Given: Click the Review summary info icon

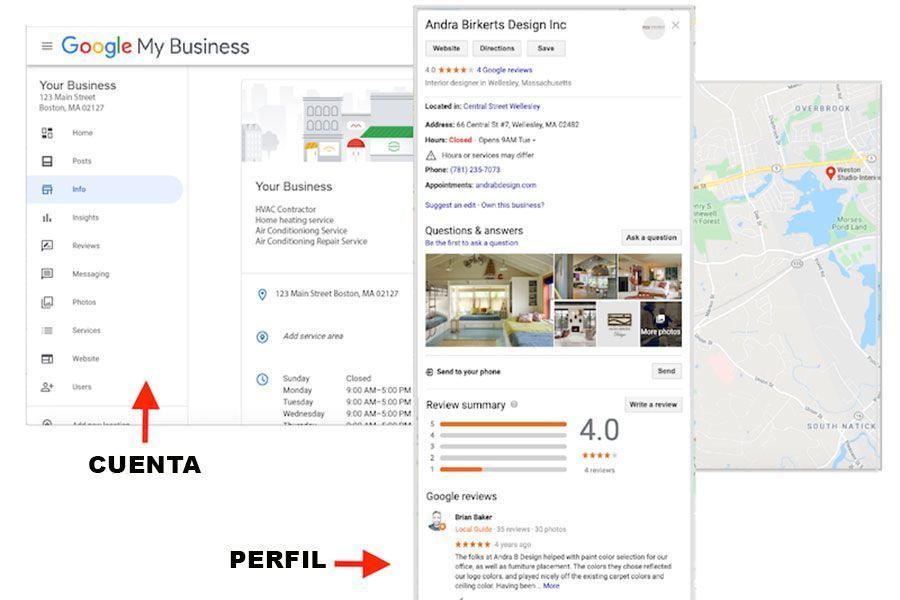Looking at the screenshot, I should click(514, 404).
